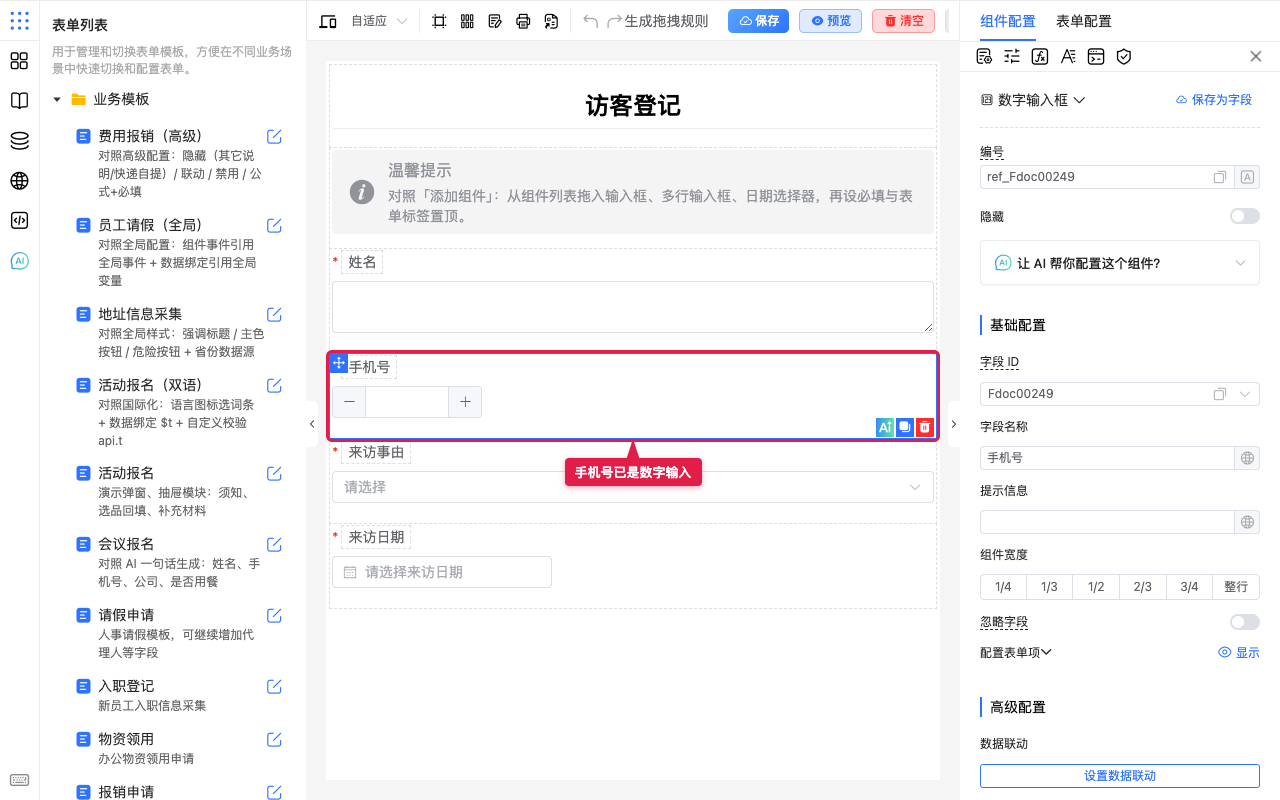The image size is (1280, 800).
Task: Click the undo arrow
Action: pos(590,21)
